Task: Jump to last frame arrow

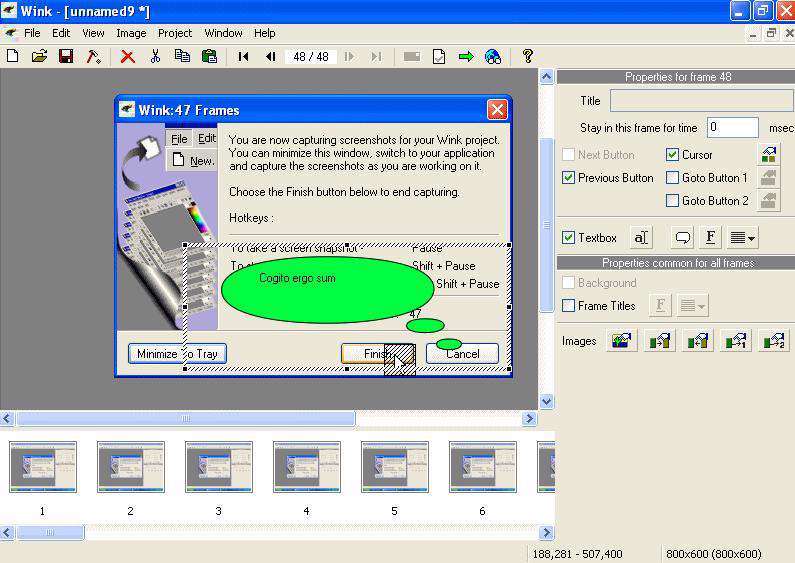Action: [x=376, y=56]
